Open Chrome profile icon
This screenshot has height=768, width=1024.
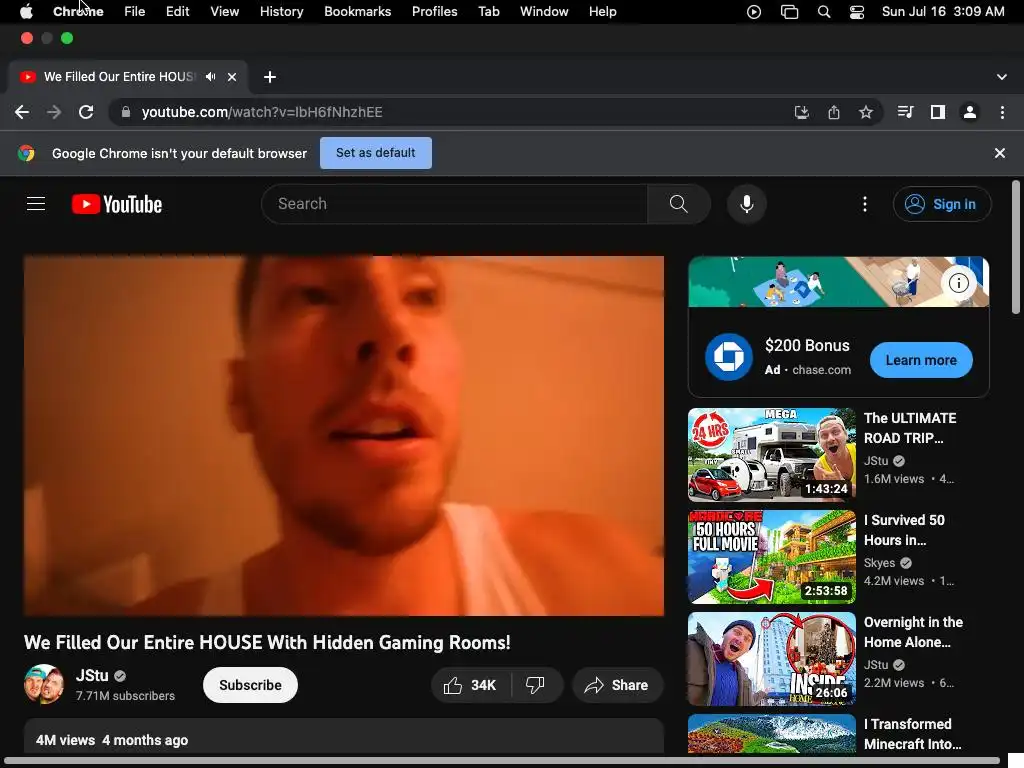tap(970, 112)
